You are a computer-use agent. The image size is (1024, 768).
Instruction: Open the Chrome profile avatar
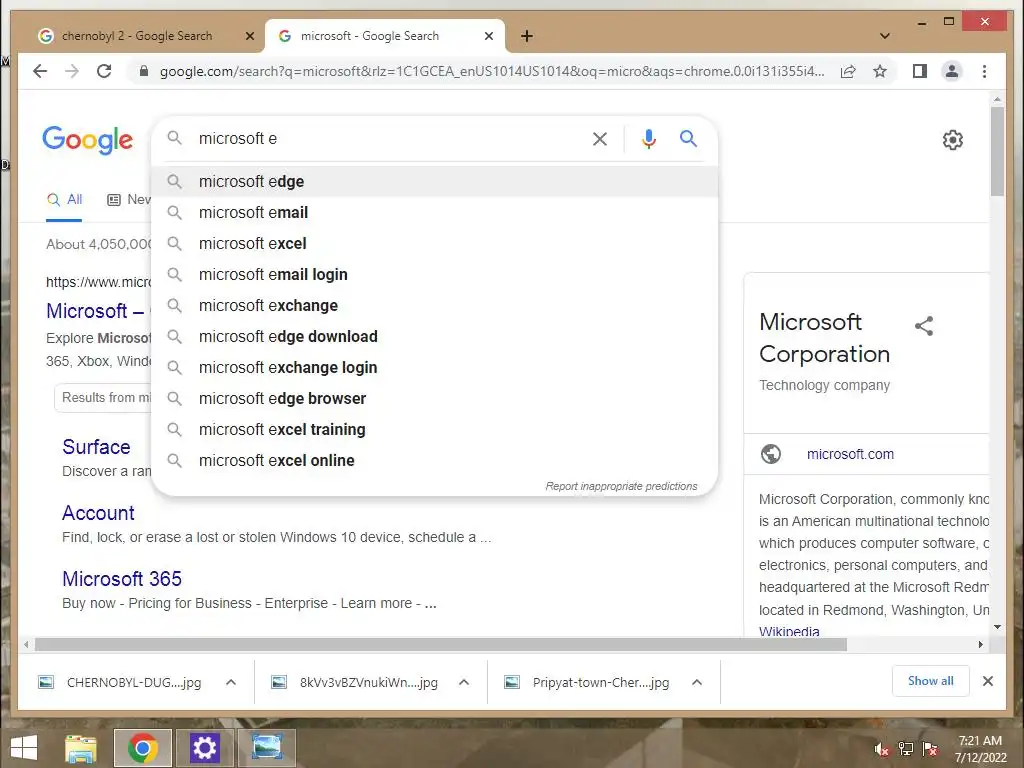point(952,71)
